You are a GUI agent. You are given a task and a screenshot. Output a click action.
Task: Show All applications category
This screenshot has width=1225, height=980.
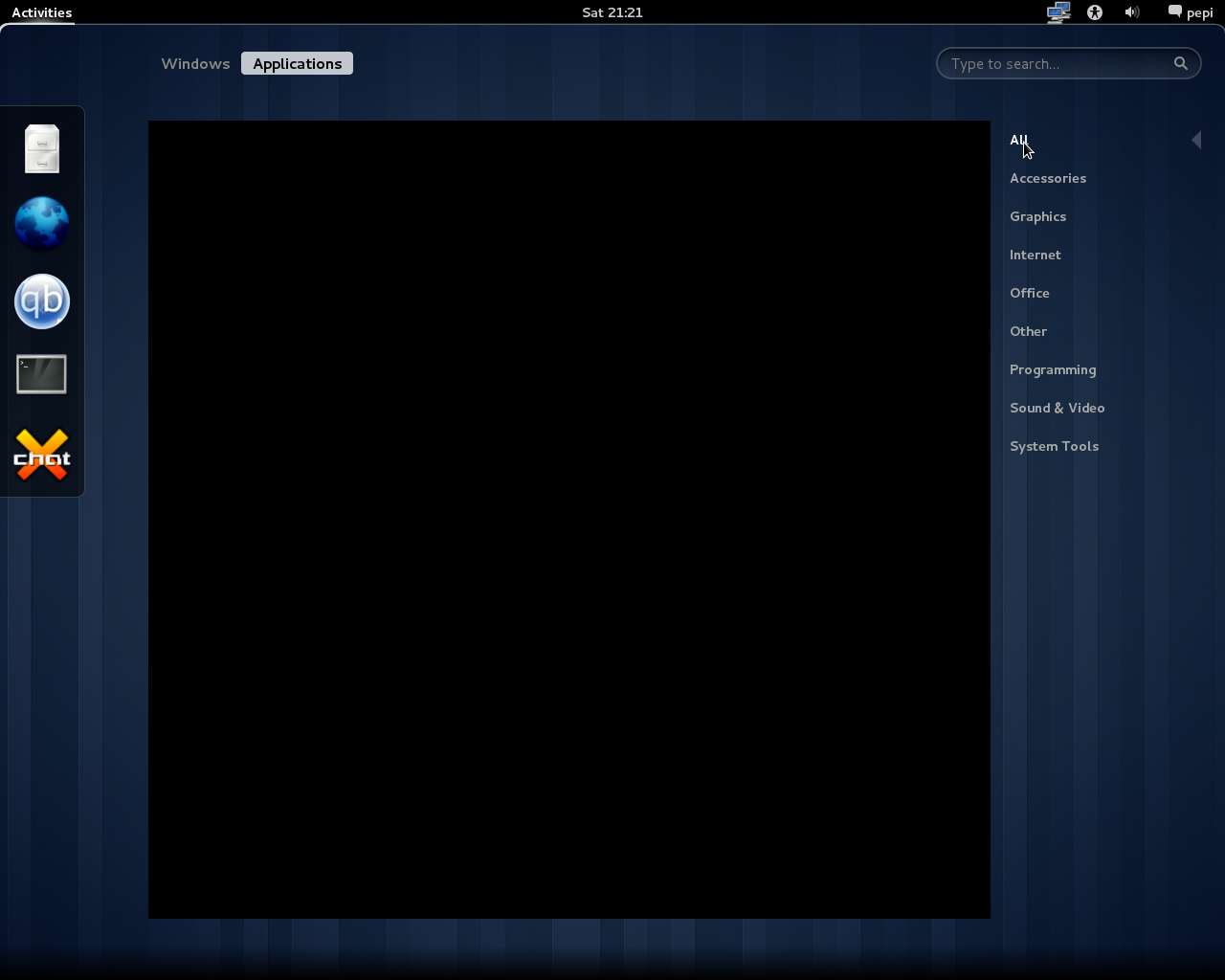1018,140
